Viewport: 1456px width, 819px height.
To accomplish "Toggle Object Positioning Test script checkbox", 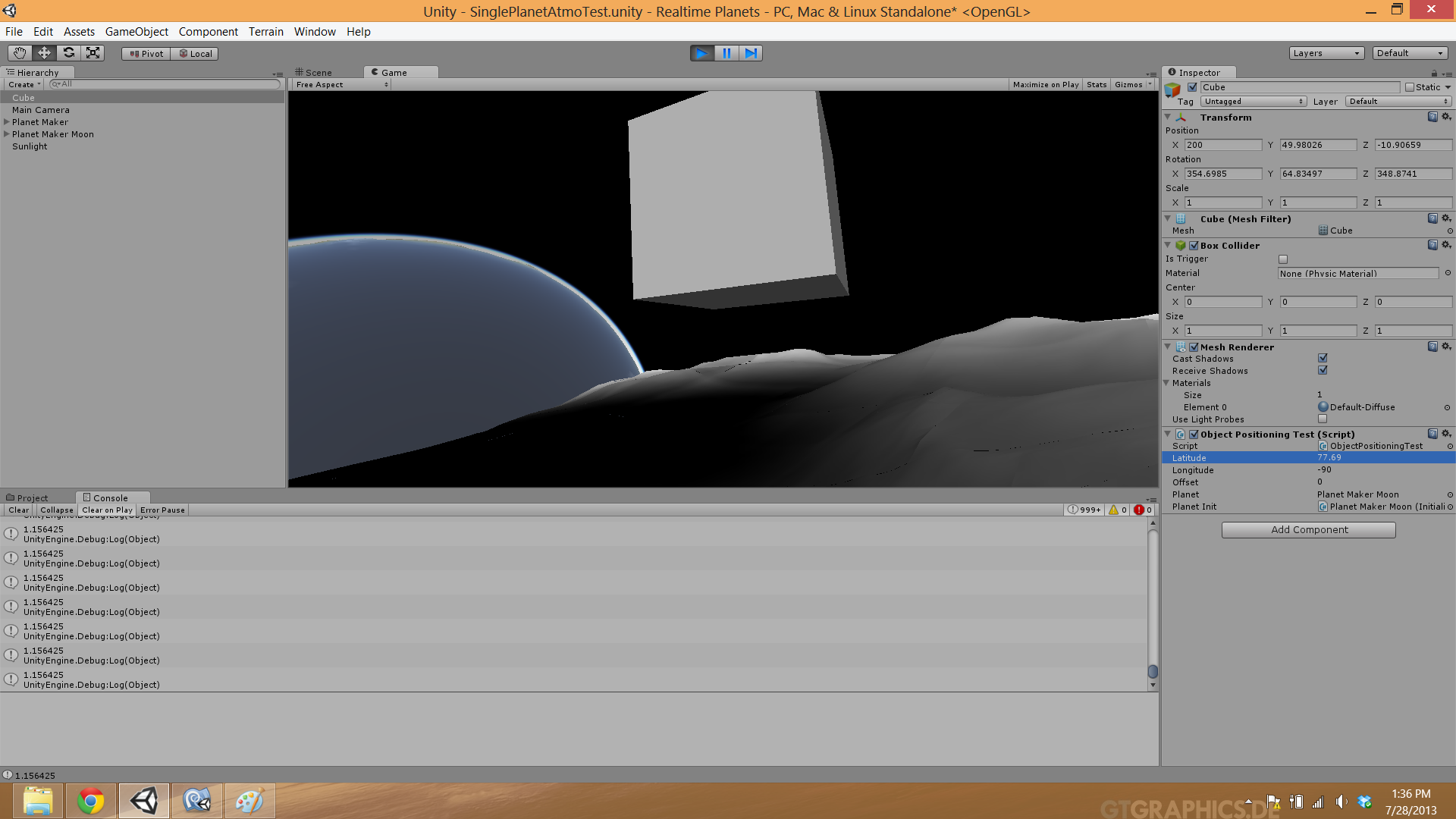I will pos(1194,435).
